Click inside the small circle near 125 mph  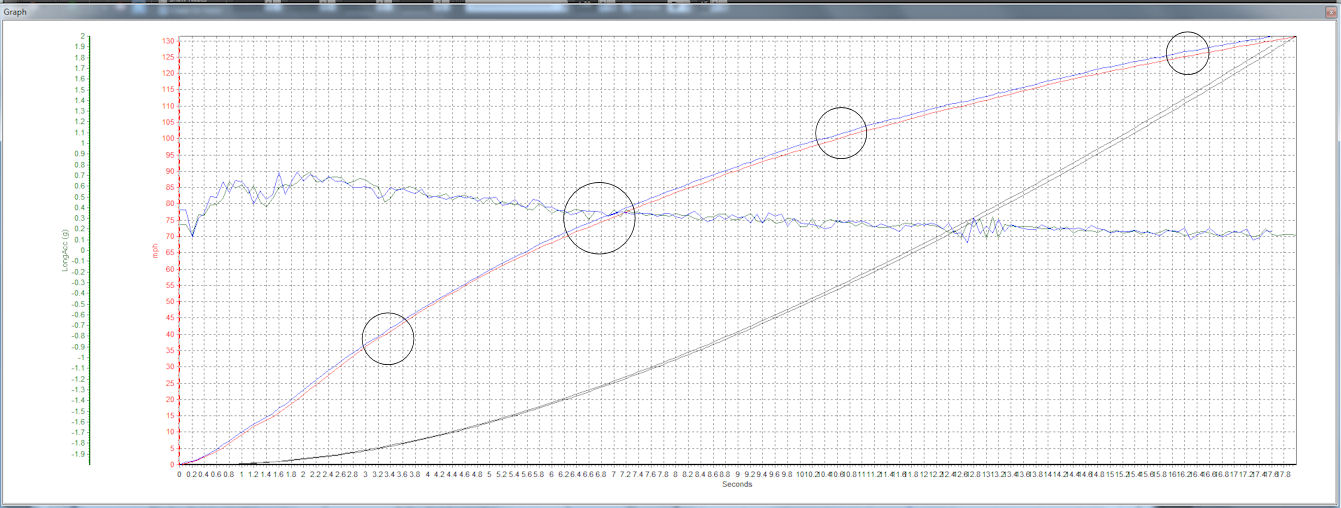(1188, 51)
